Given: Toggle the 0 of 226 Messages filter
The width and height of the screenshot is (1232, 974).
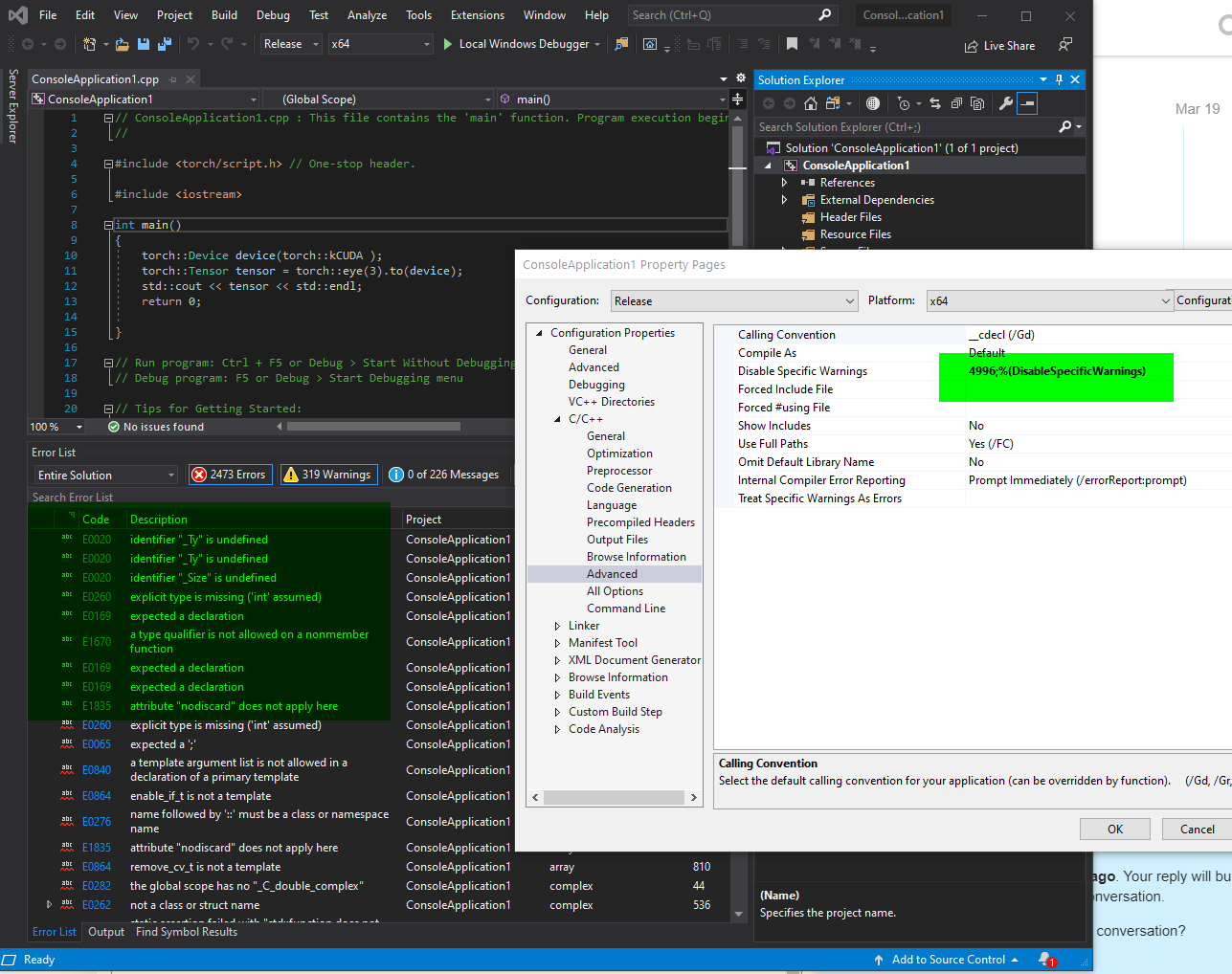Looking at the screenshot, I should [x=444, y=475].
